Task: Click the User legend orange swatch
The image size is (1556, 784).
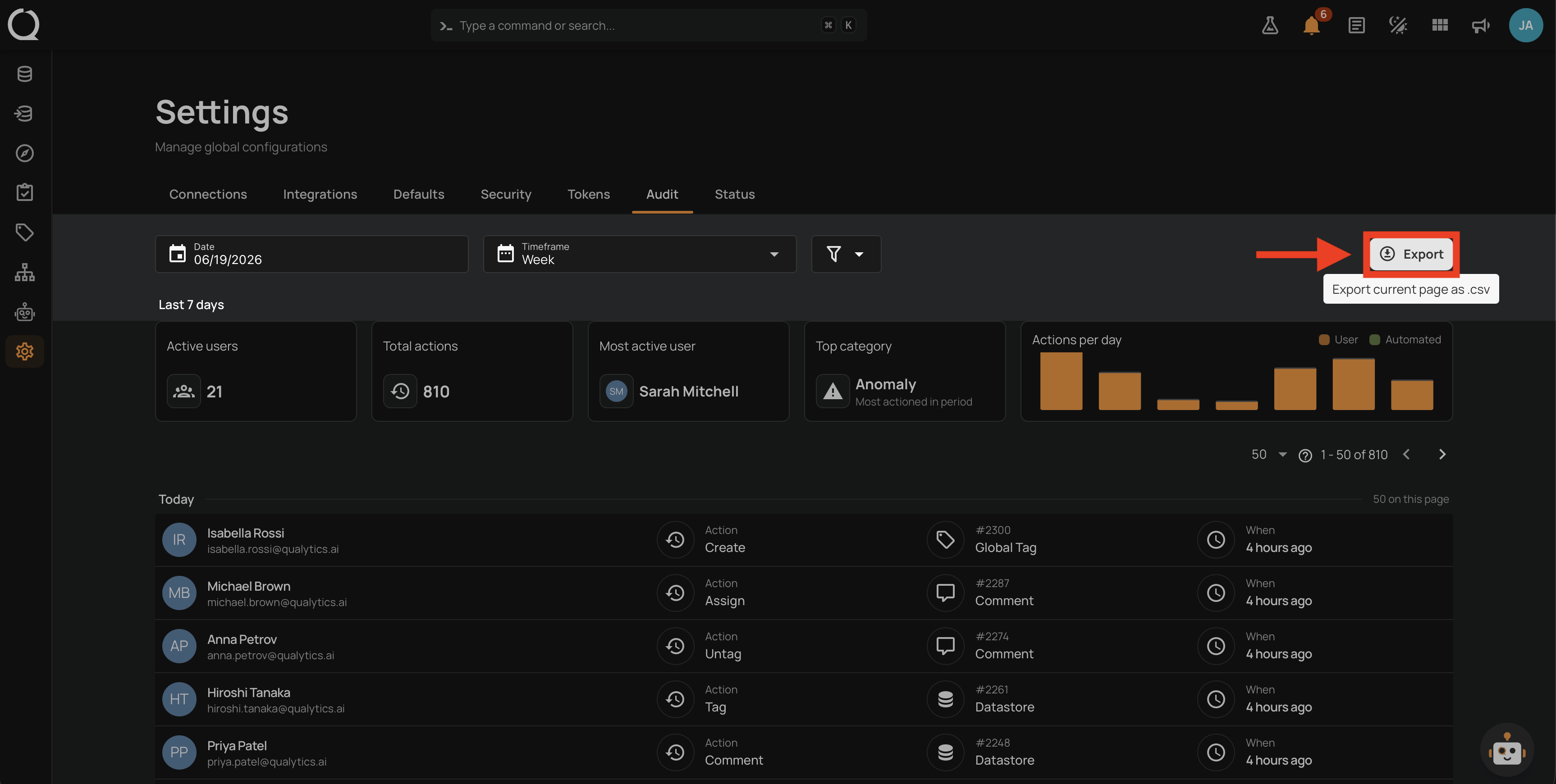Action: [1323, 340]
